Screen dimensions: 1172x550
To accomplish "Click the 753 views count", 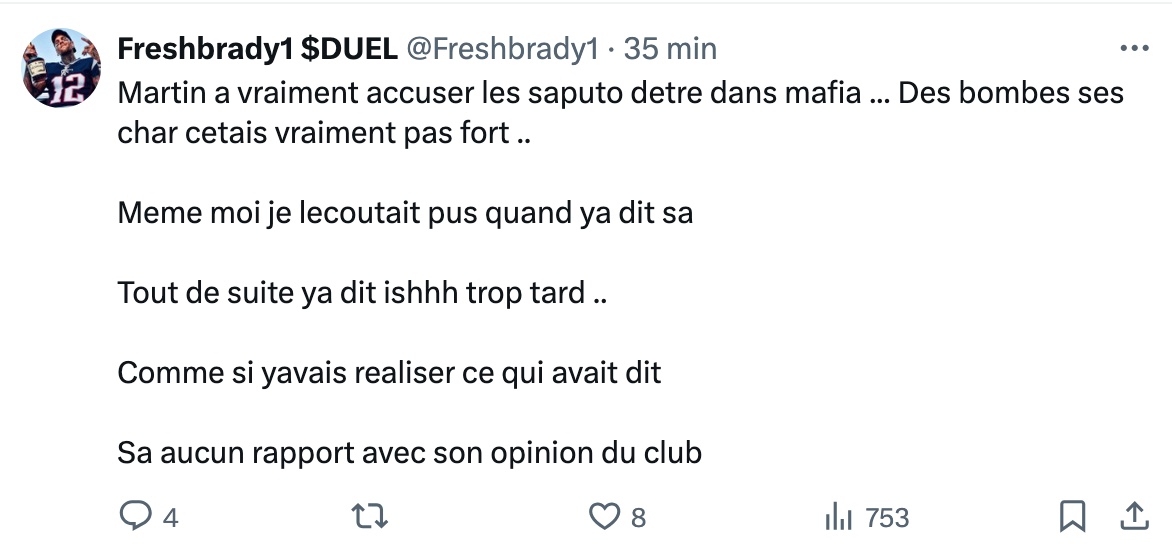I will point(887,518).
